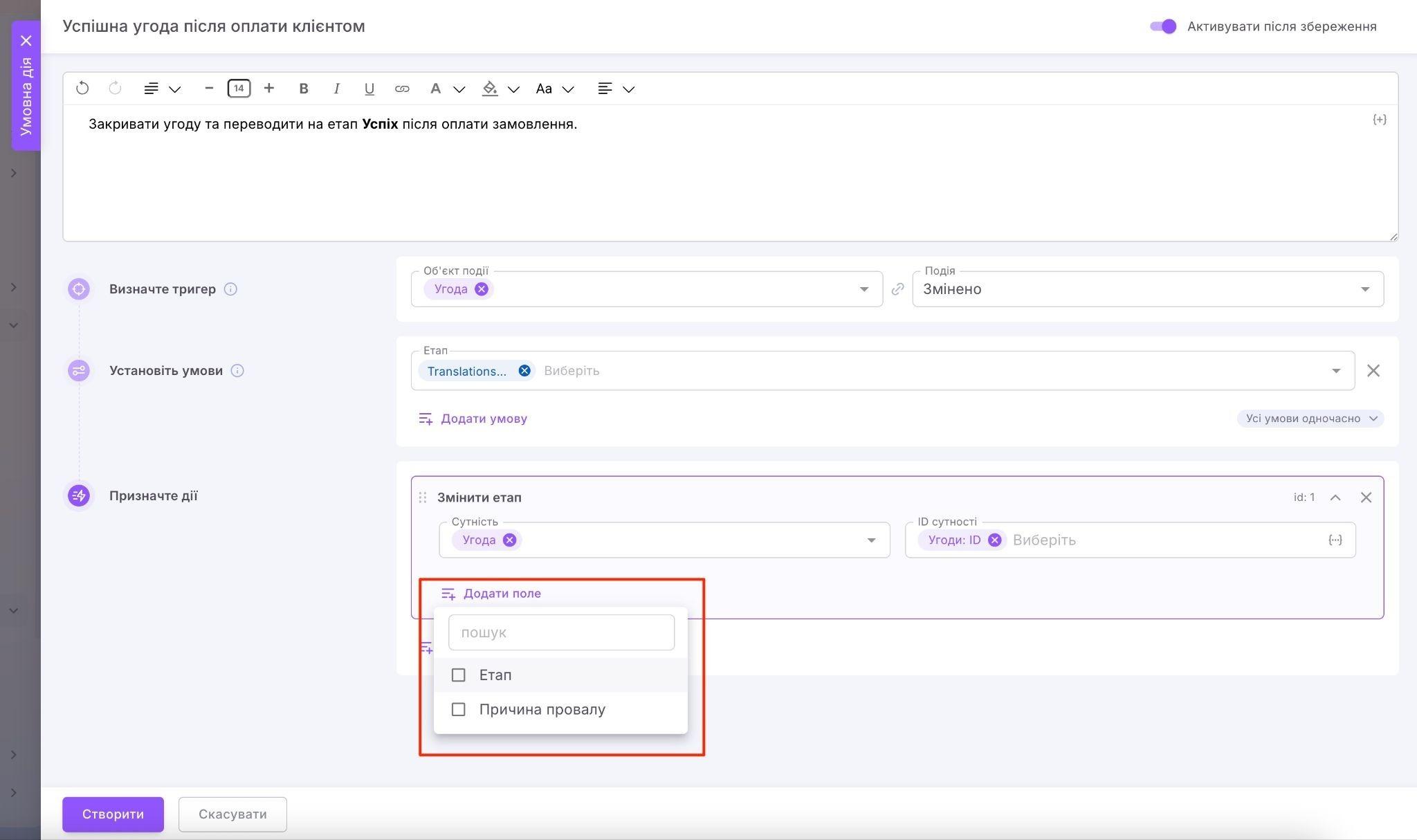
Task: Click the undo icon in editor toolbar
Action: [82, 89]
